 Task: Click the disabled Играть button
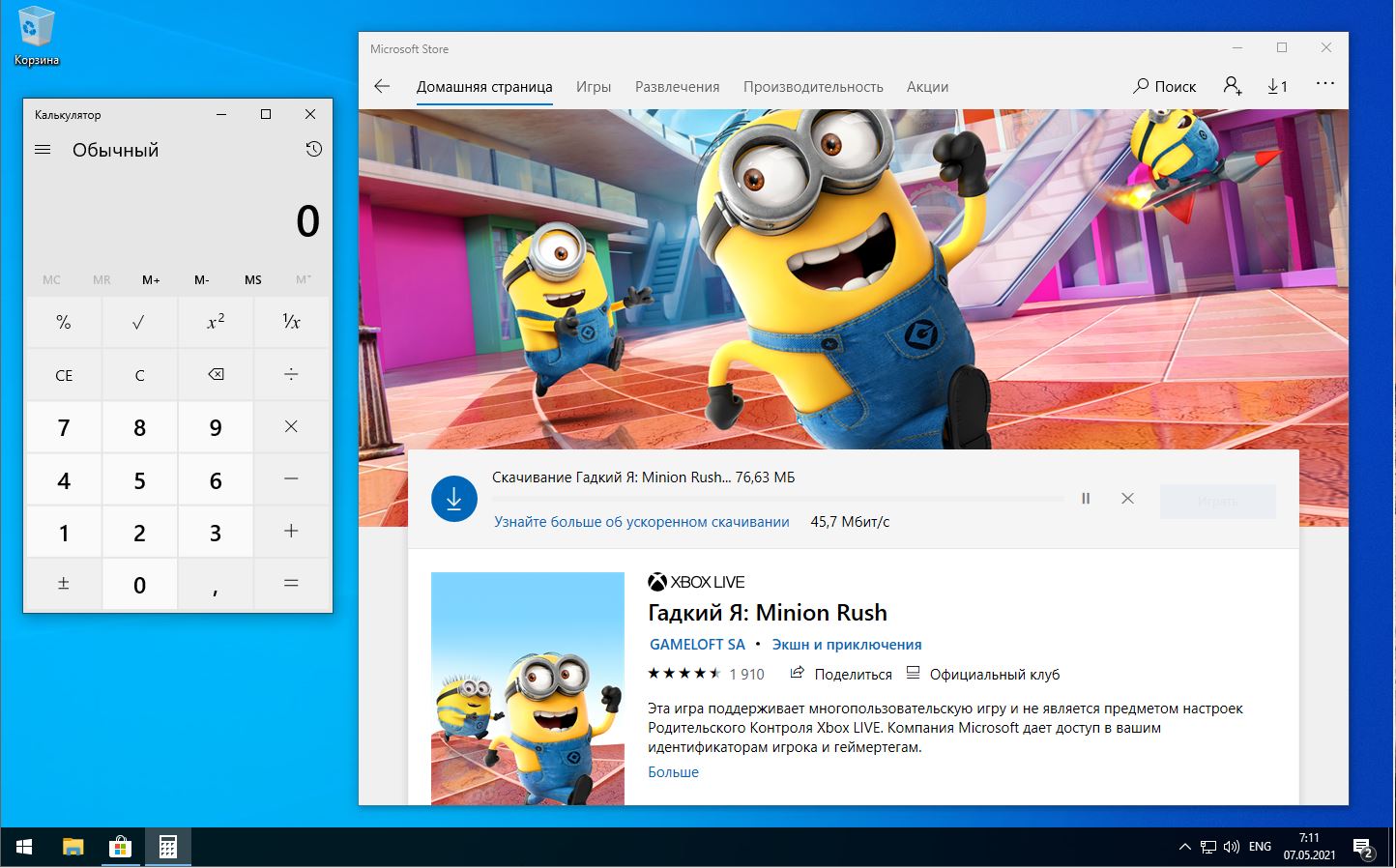coord(1218,502)
